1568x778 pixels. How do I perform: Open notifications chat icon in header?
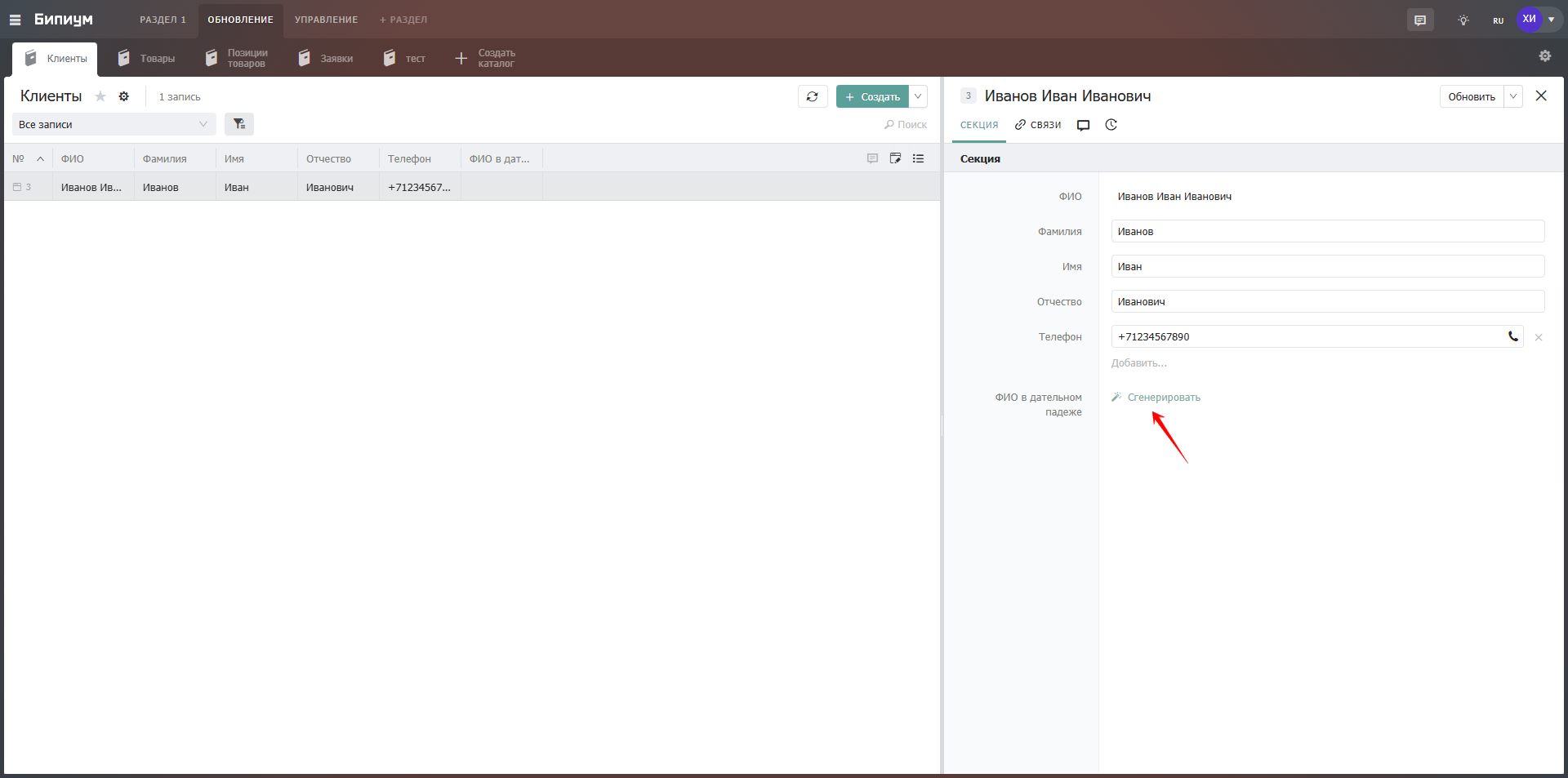(x=1419, y=20)
